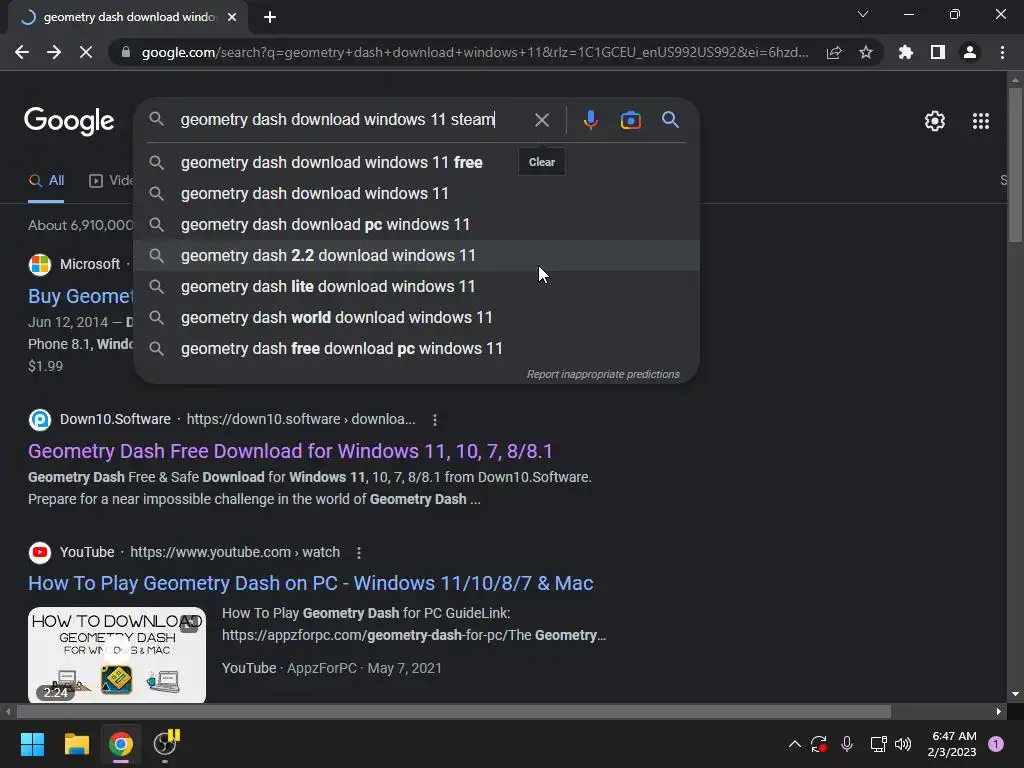The width and height of the screenshot is (1024, 768).
Task: Open Google quick settings gear
Action: pos(935,121)
